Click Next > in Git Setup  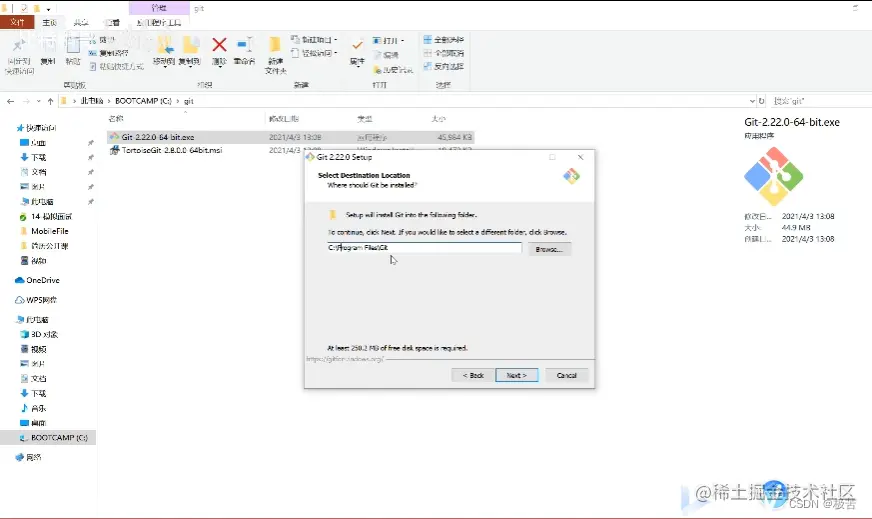[517, 375]
